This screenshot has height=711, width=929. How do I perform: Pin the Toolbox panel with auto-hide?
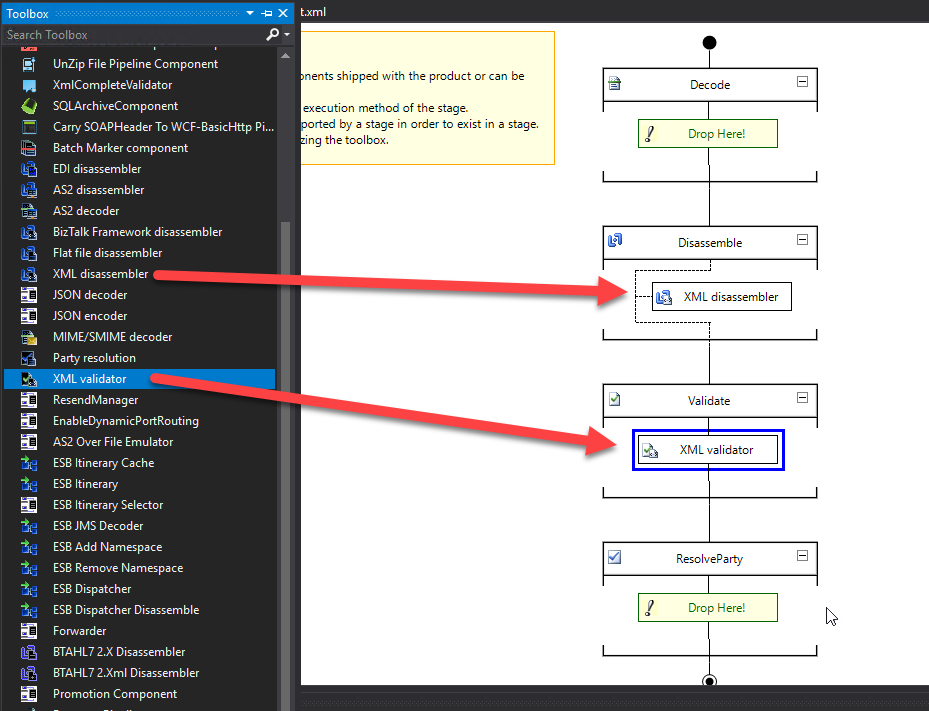click(267, 13)
